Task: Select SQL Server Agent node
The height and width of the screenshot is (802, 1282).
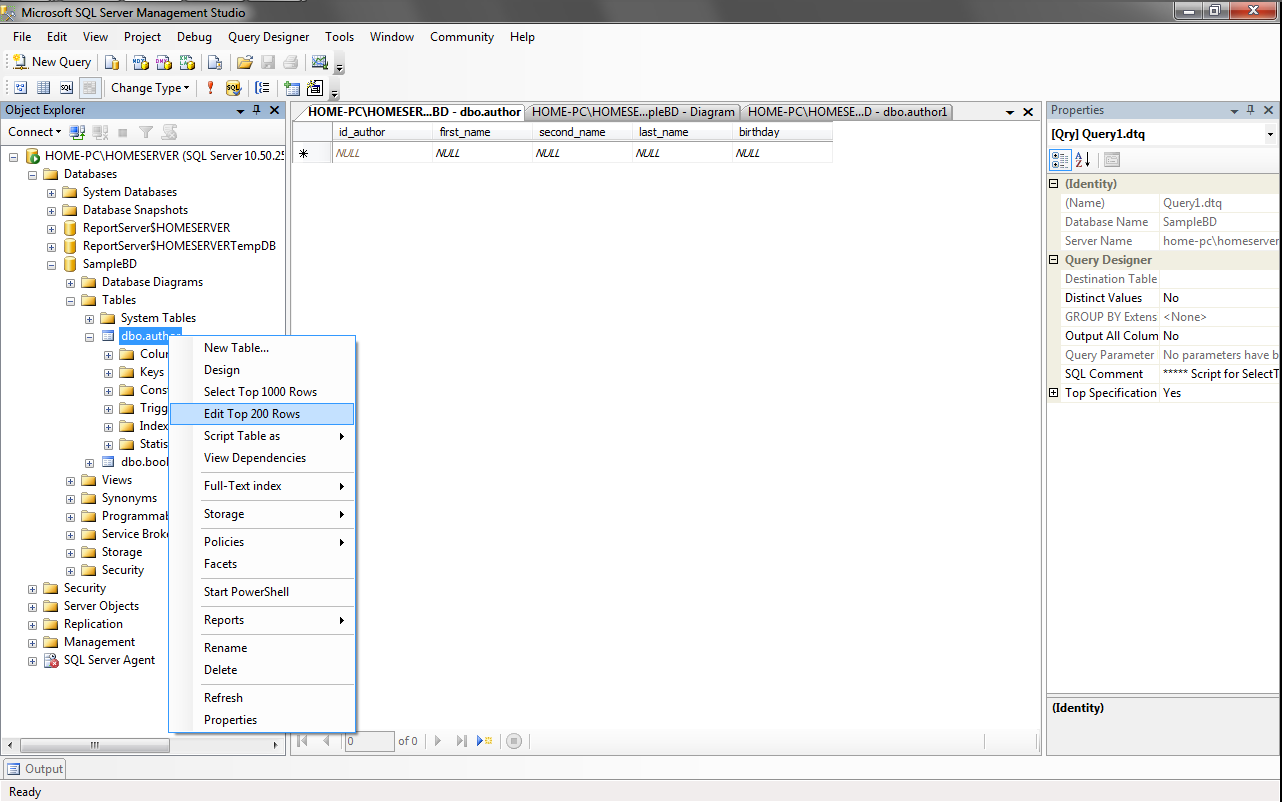Action: coord(109,660)
